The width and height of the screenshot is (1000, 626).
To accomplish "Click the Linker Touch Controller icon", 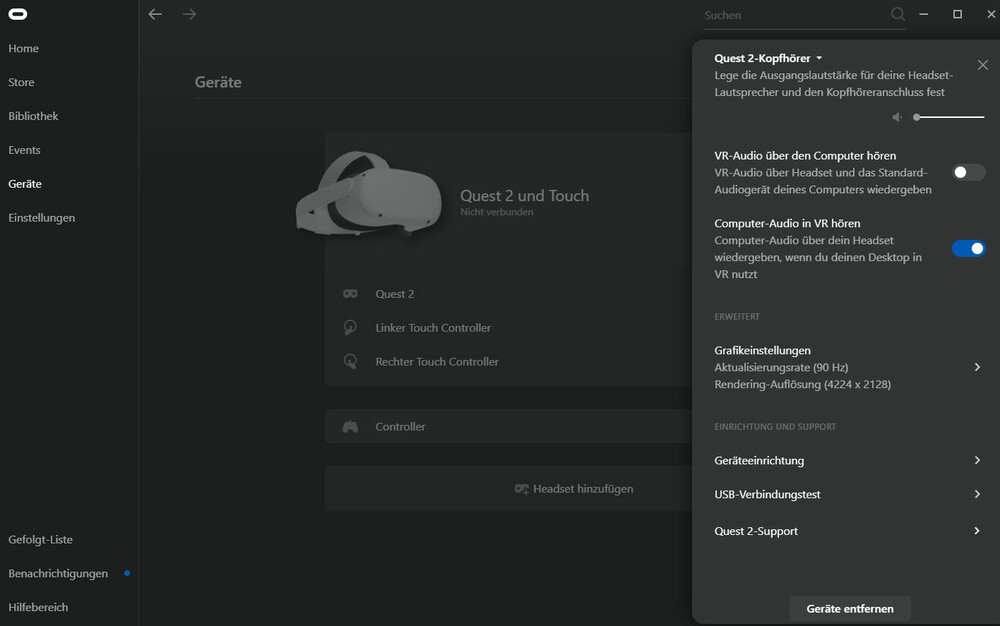I will click(350, 327).
